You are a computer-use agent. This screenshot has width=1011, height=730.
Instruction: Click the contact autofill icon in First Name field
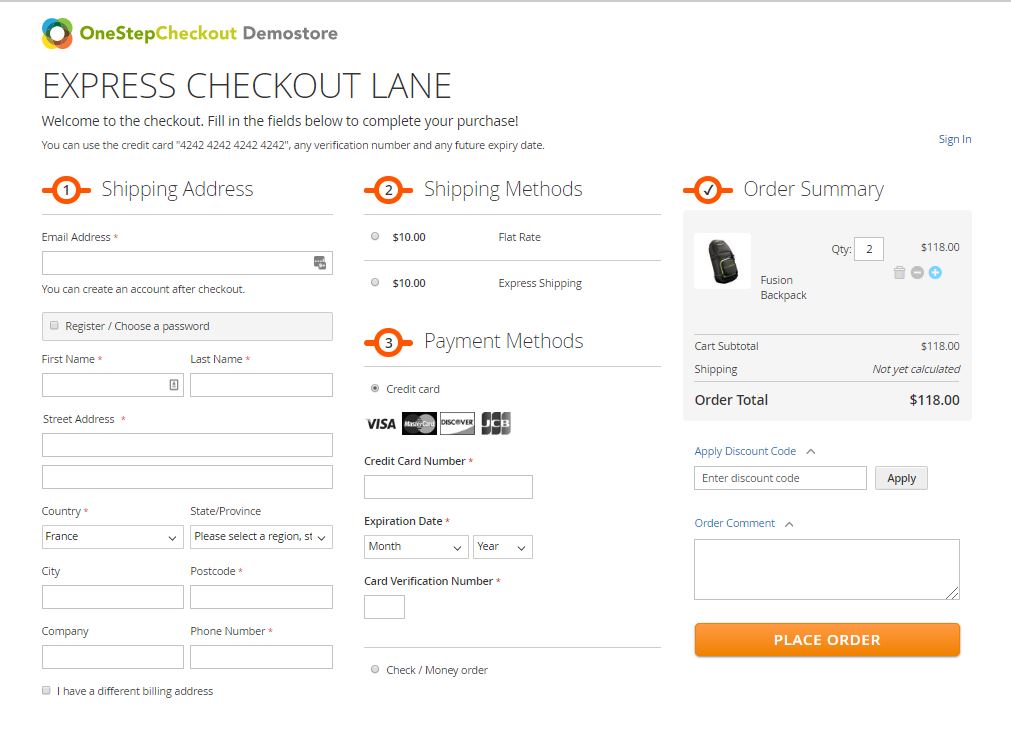[x=173, y=384]
